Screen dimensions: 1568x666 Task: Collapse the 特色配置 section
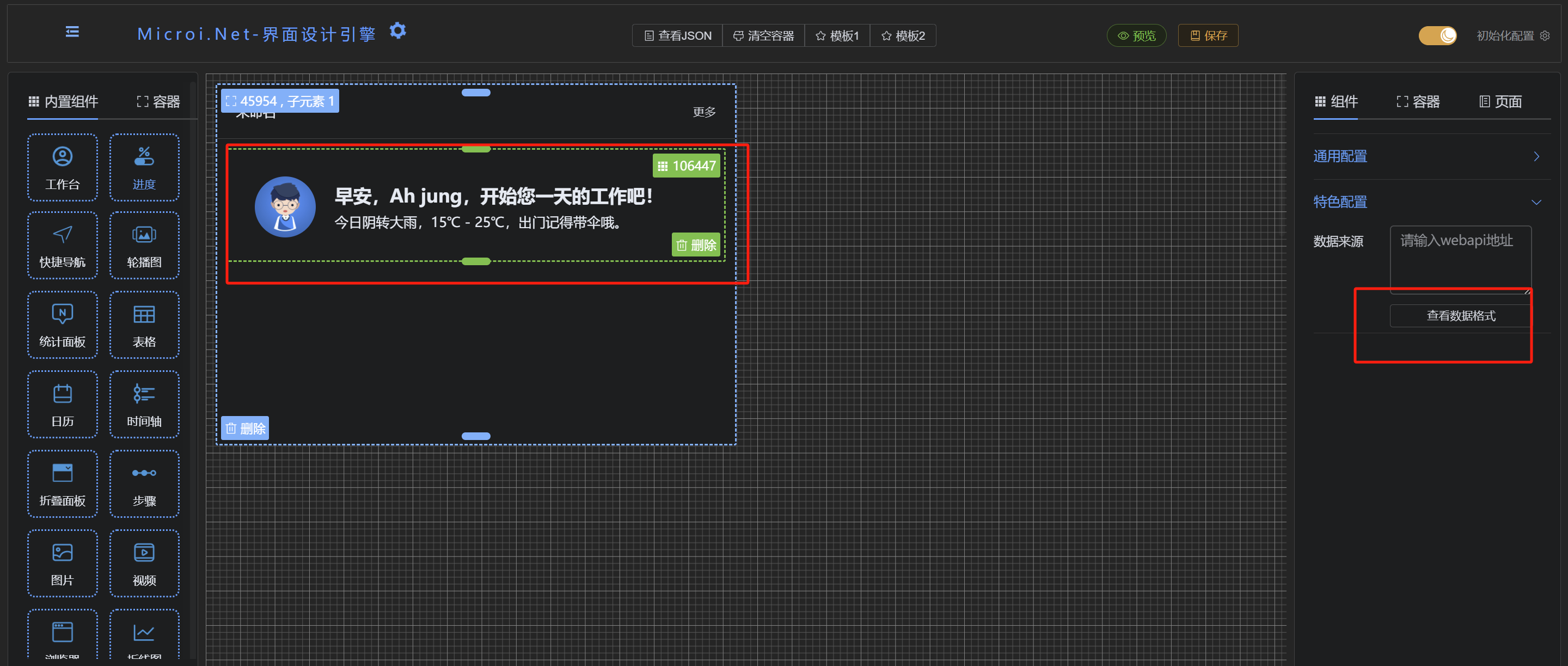pos(1425,202)
